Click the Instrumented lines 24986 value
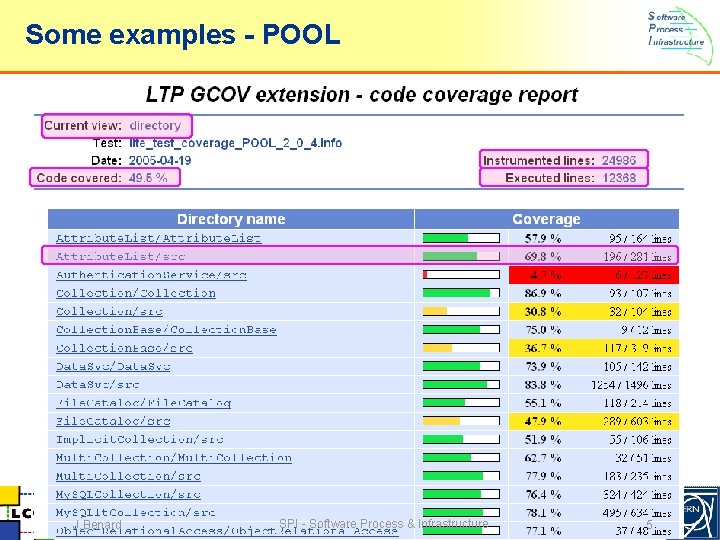Image resolution: width=720 pixels, height=540 pixels. [x=619, y=160]
